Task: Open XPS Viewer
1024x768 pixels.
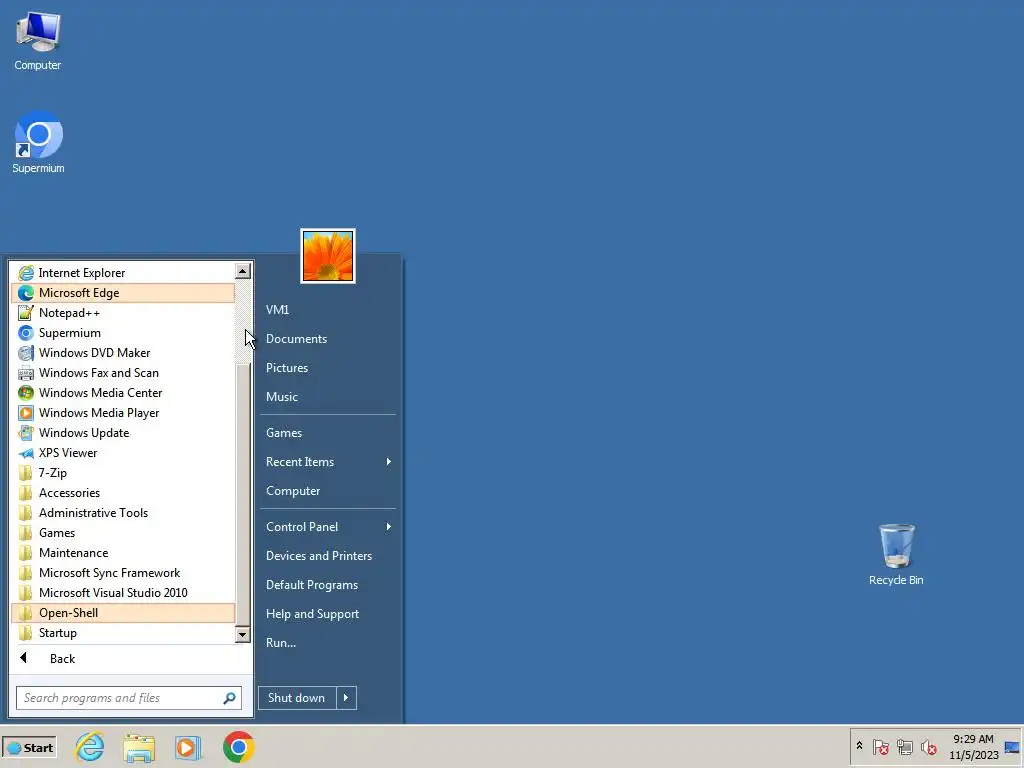Action: (123, 453)
